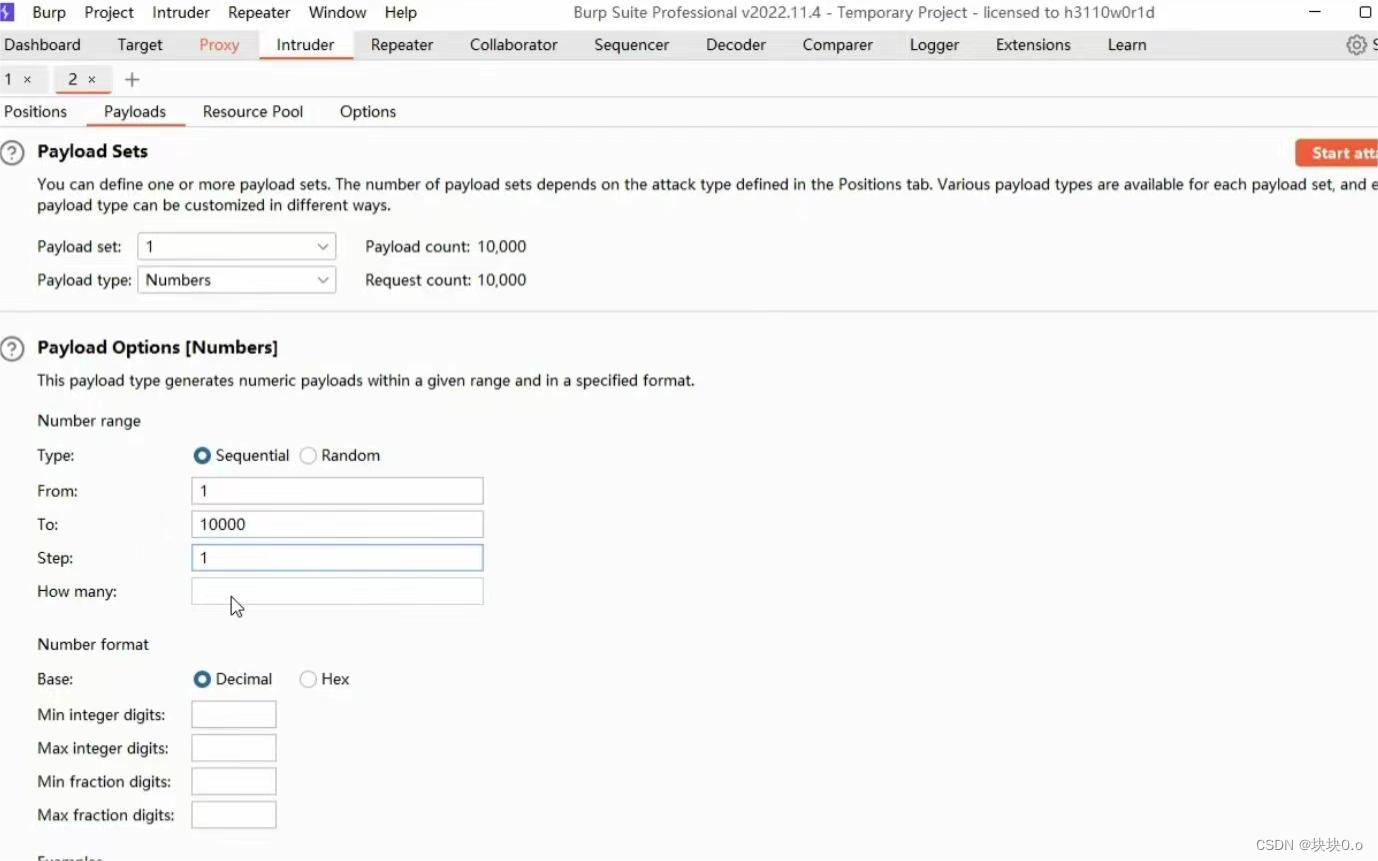Open the Payload set dropdown
Screen dimensions: 1378x861
pos(236,246)
